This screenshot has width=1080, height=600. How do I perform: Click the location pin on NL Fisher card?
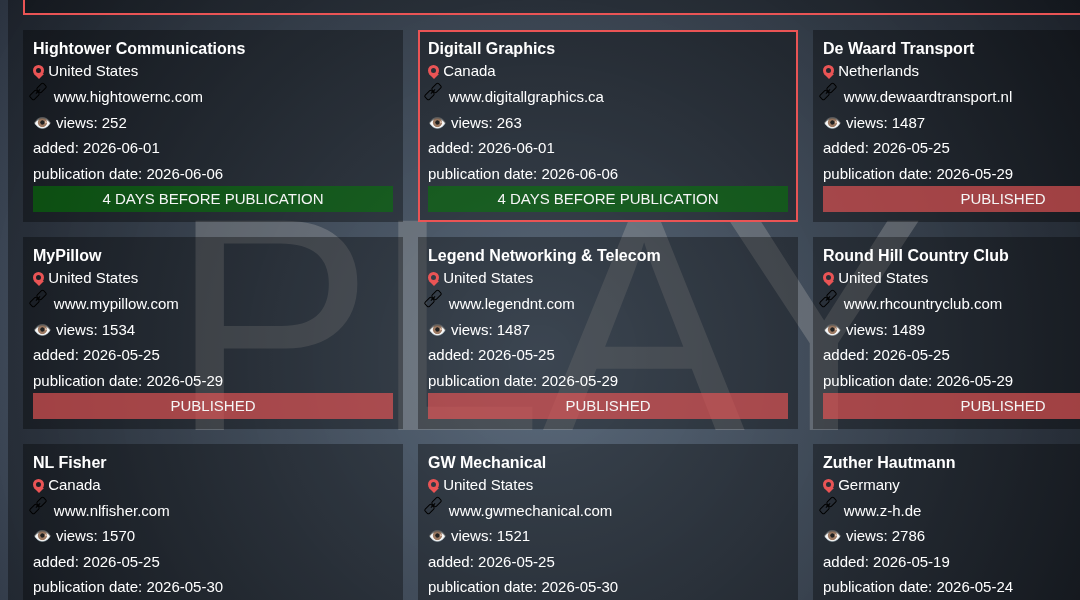pyautogui.click(x=39, y=486)
